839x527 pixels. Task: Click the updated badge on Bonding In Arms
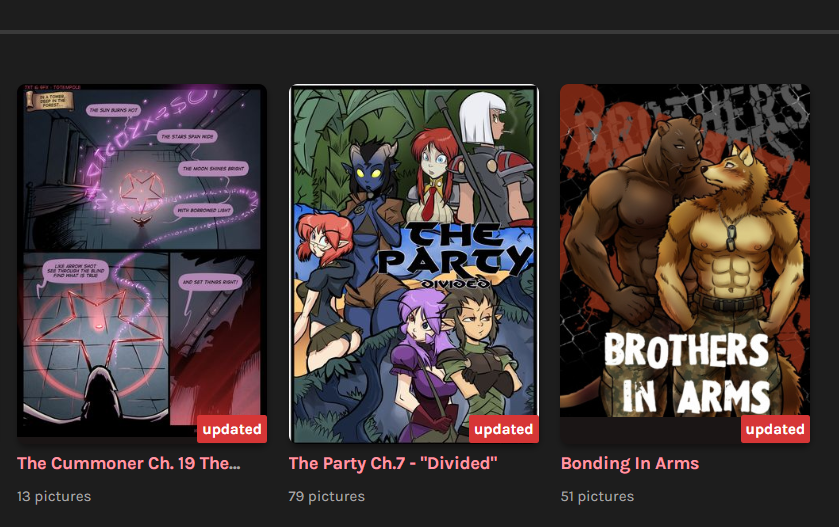pyautogui.click(x=775, y=429)
